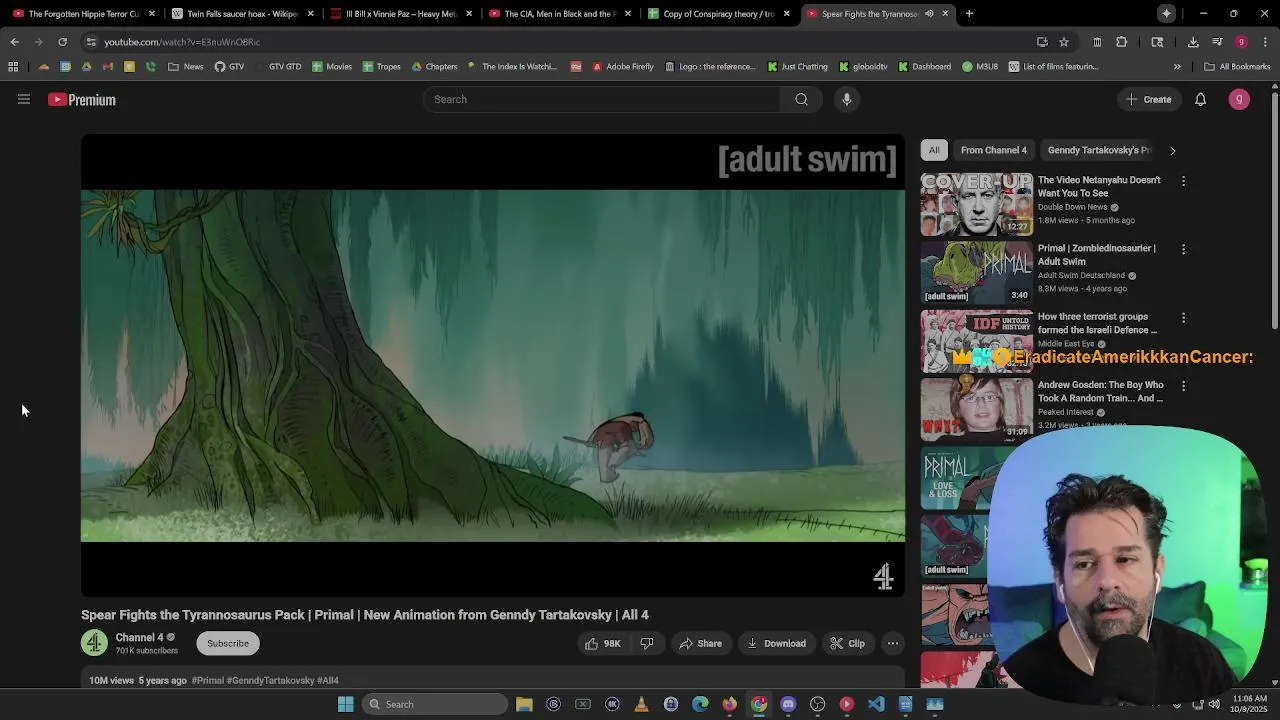
Task: Open options for Primal Zombiedinosaurier suggestion
Action: point(1183,249)
